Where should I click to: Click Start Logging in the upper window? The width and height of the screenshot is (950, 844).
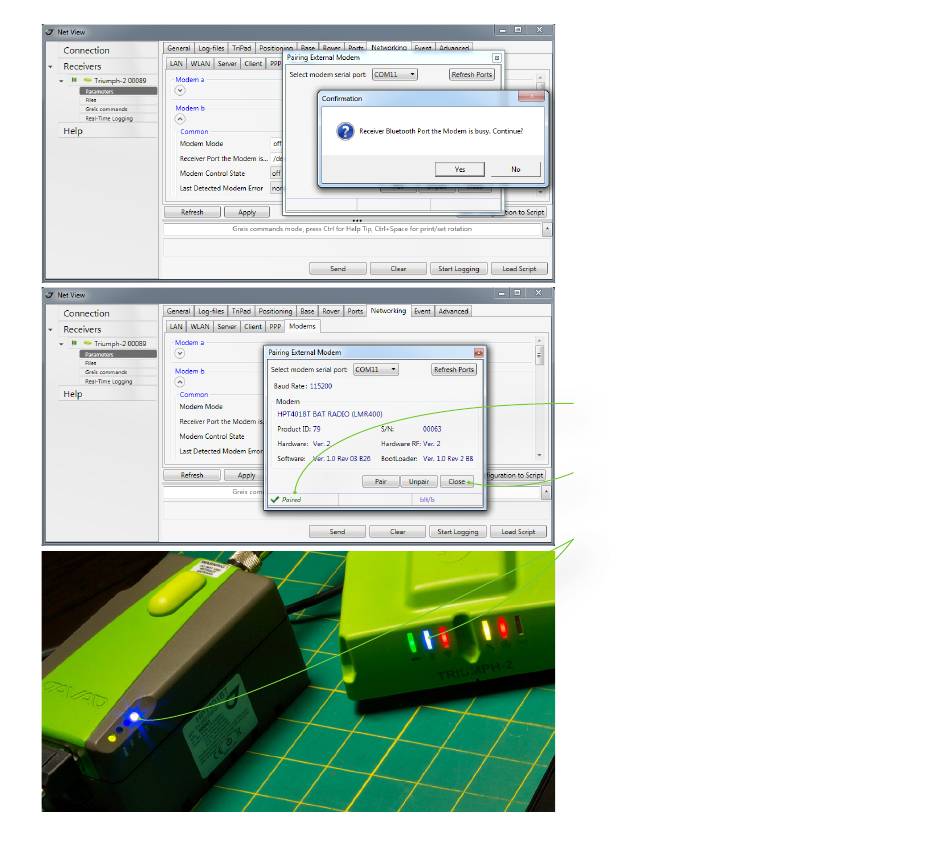(x=459, y=268)
